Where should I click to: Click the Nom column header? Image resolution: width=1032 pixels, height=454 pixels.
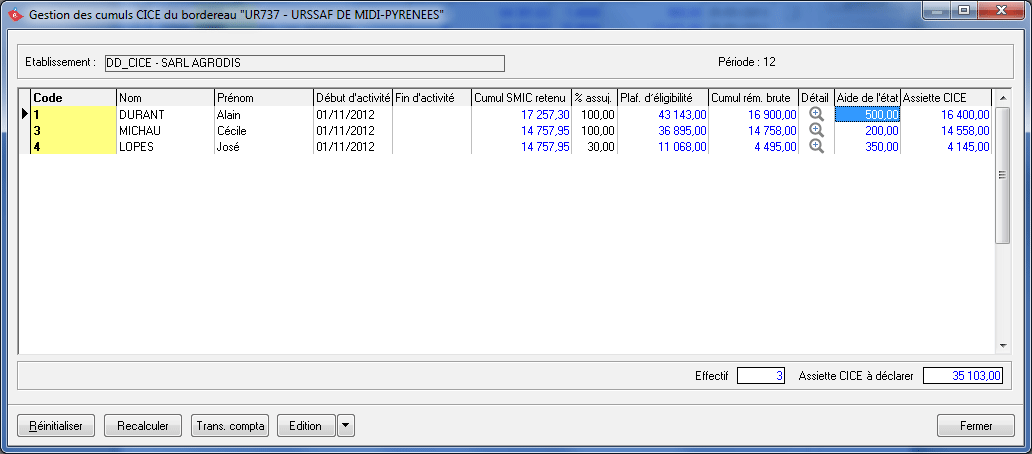164,98
